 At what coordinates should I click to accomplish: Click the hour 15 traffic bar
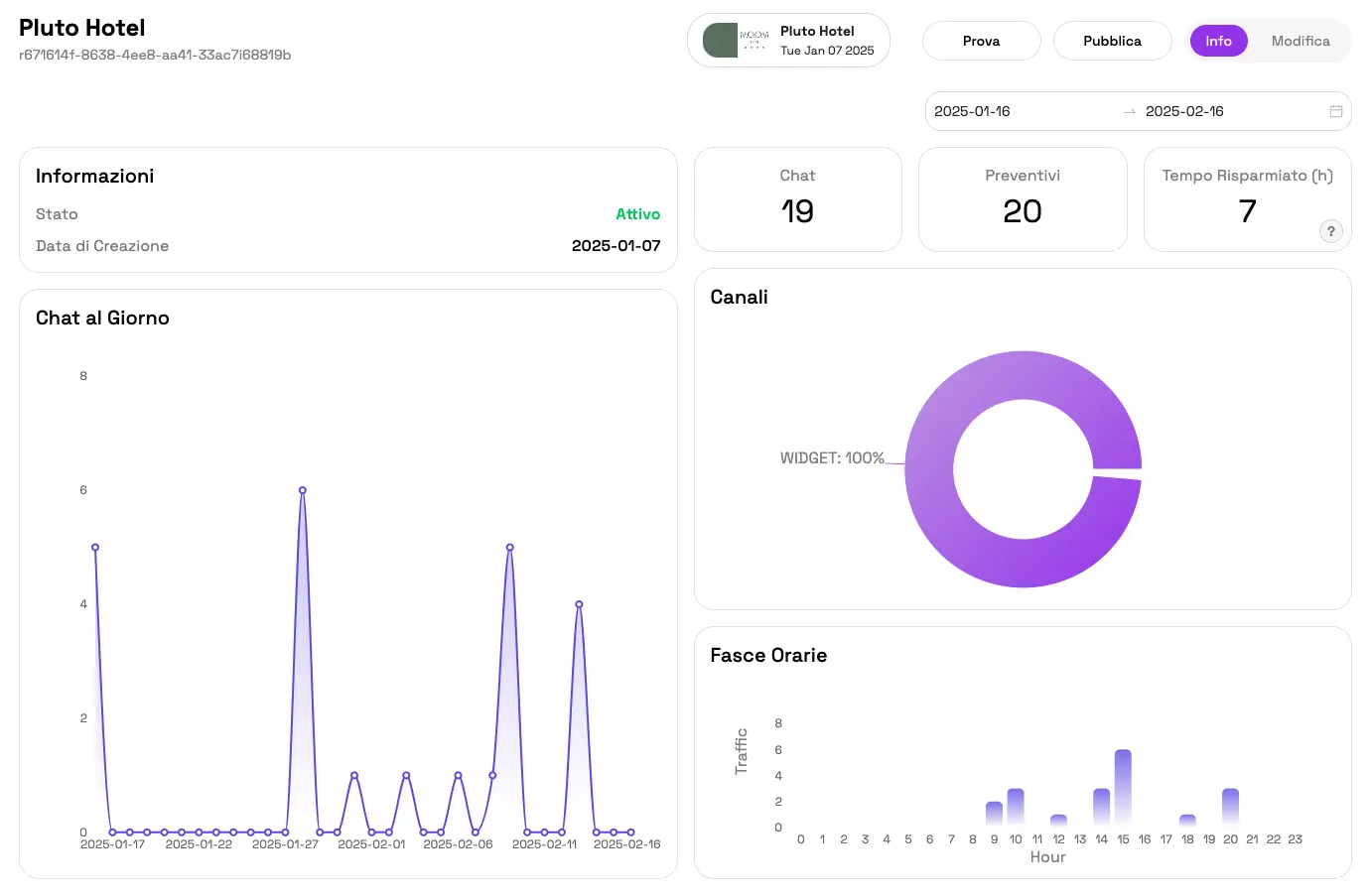1123,787
